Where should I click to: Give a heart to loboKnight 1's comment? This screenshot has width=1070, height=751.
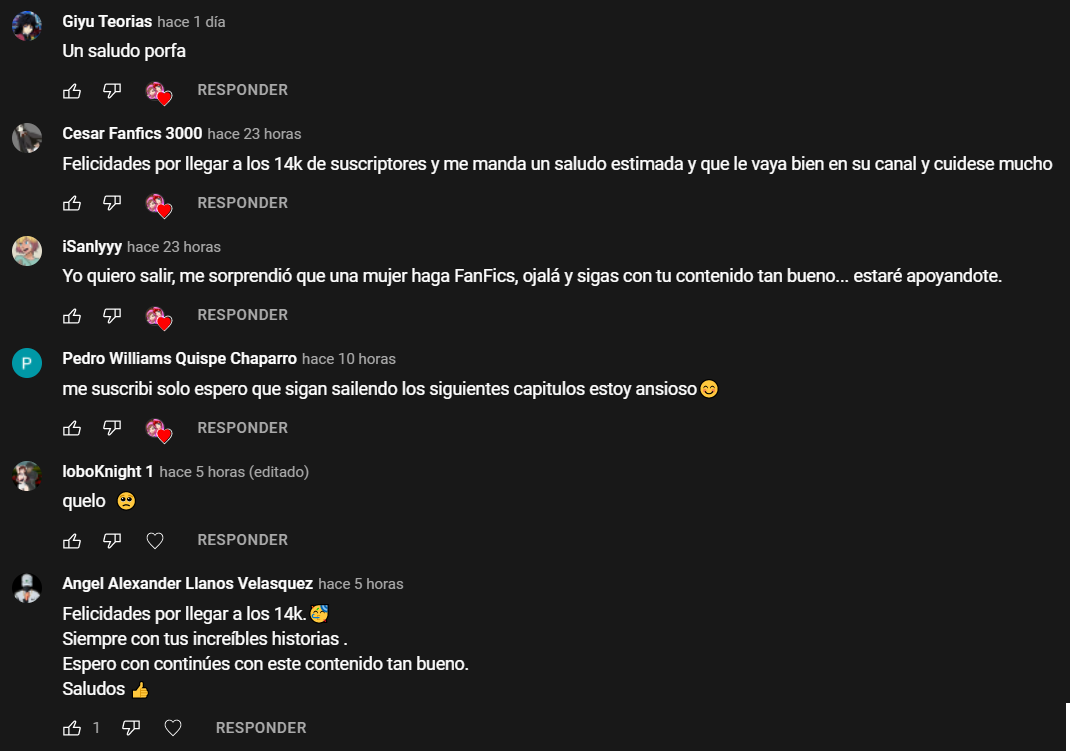point(155,541)
